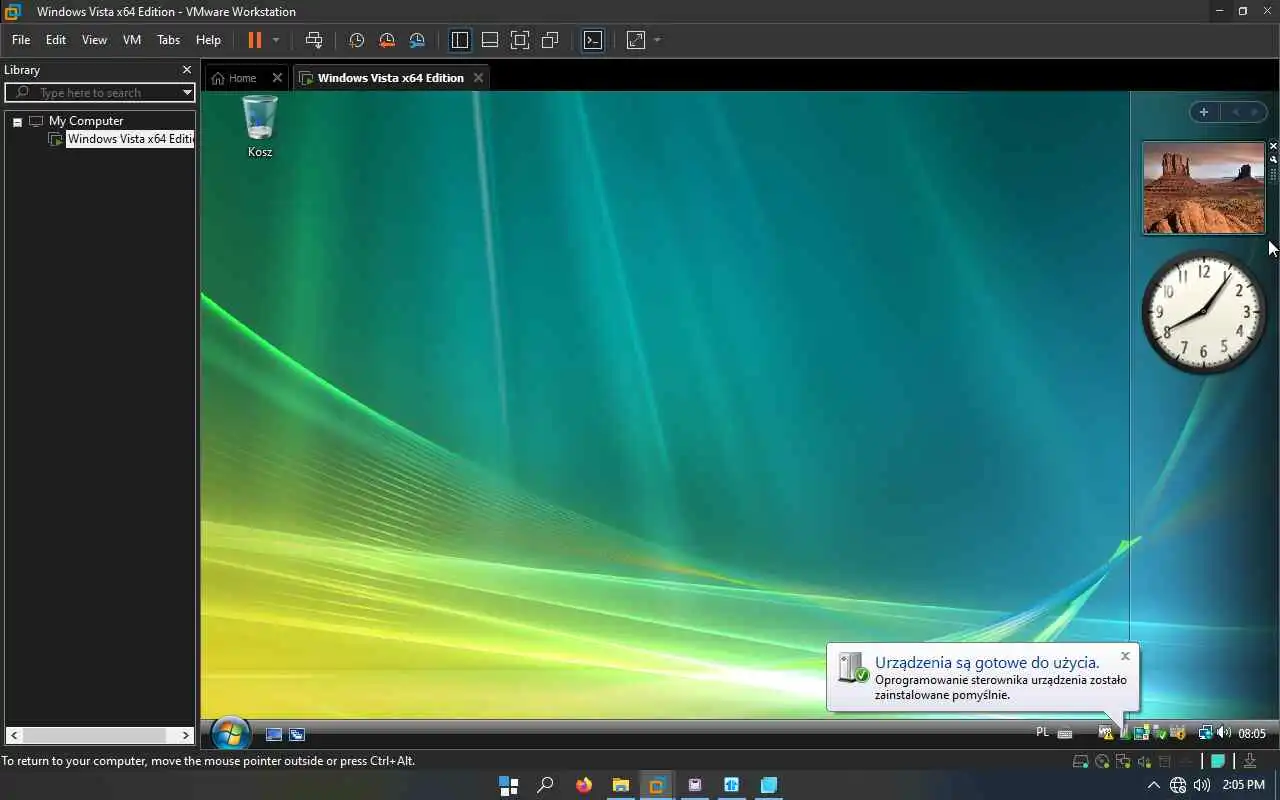Toggle the library sidebar view icon
This screenshot has width=1280, height=800.
pos(460,40)
